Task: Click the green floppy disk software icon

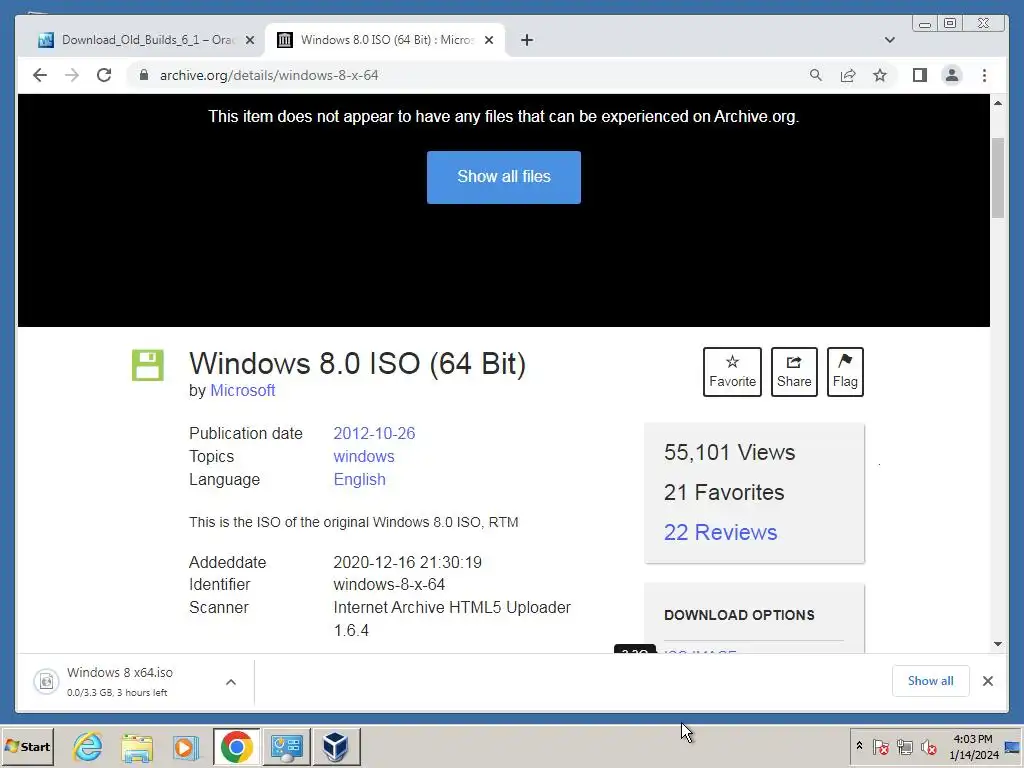Action: pyautogui.click(x=148, y=365)
